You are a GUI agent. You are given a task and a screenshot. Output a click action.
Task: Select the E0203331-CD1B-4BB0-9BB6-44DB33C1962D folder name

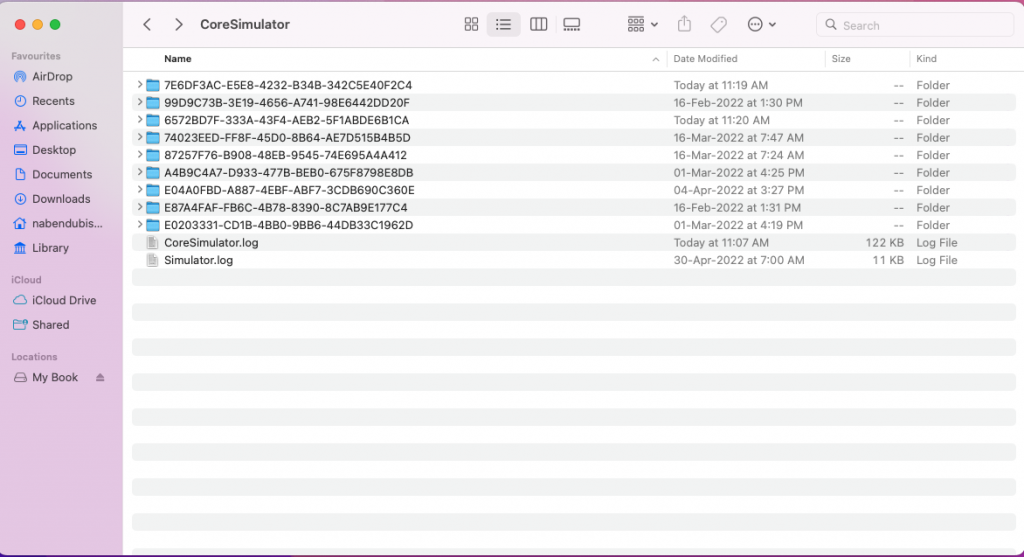click(x=288, y=225)
